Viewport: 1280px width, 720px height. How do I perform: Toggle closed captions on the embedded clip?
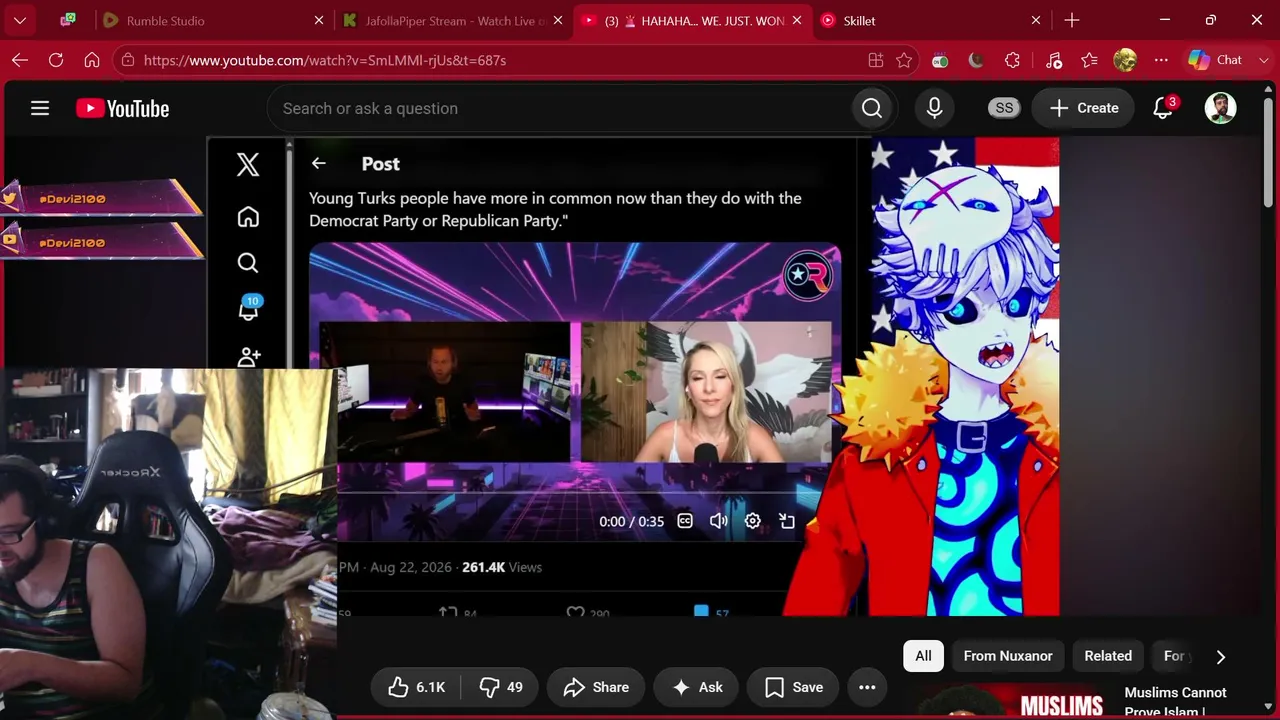[685, 521]
